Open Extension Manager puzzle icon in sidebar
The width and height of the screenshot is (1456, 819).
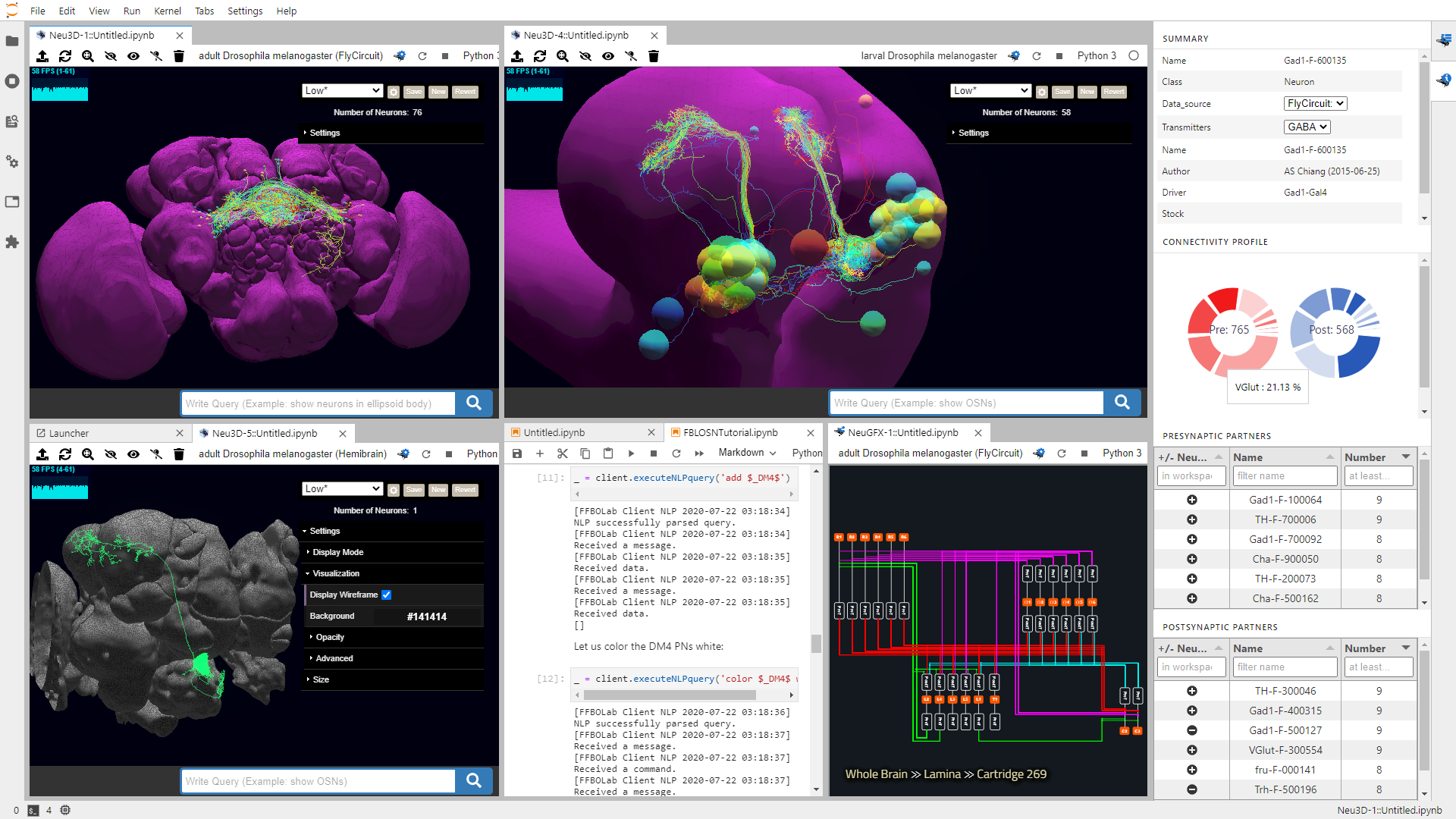pos(12,242)
